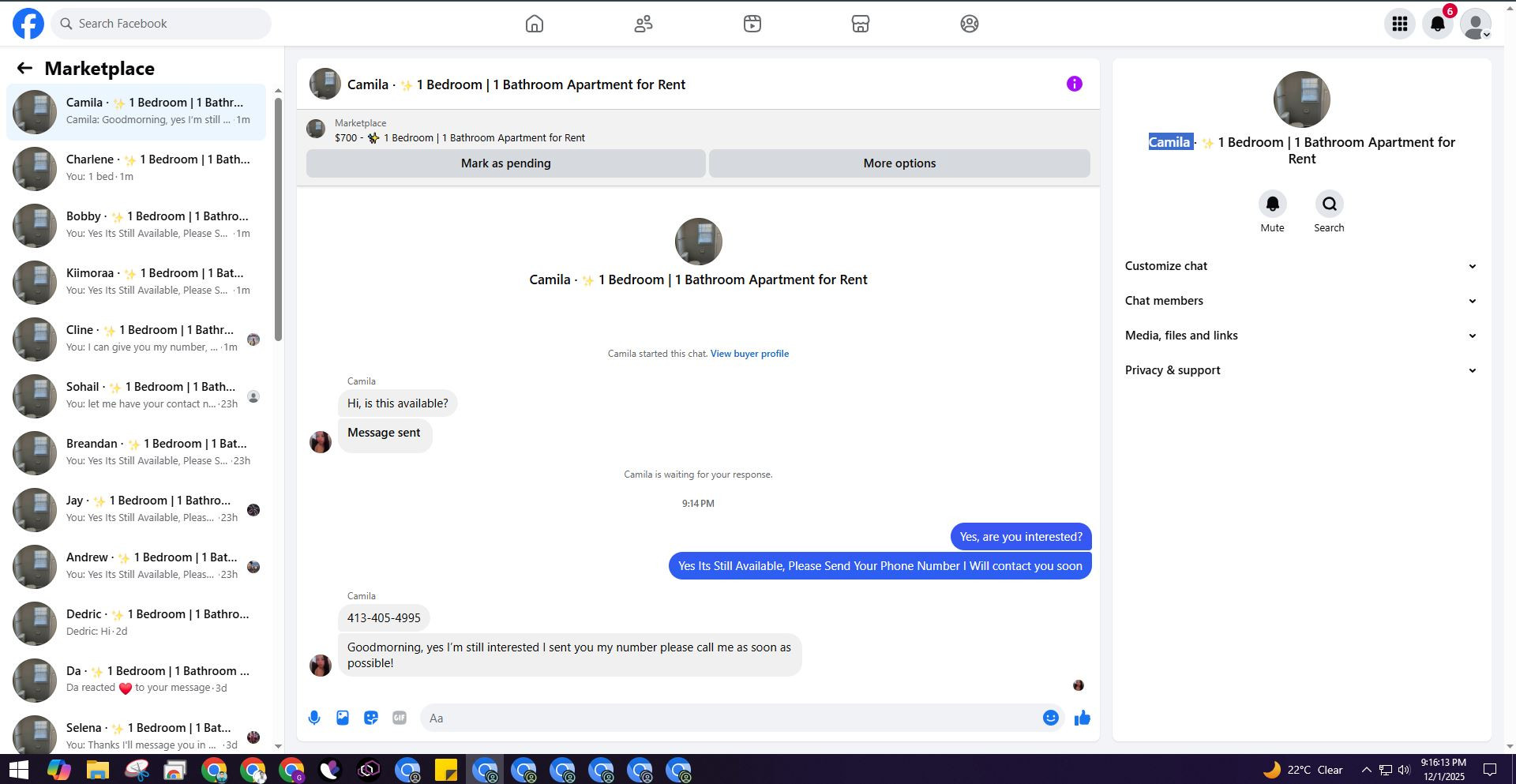Viewport: 1516px width, 784px height.
Task: Open Selena's conversation
Action: point(136,733)
